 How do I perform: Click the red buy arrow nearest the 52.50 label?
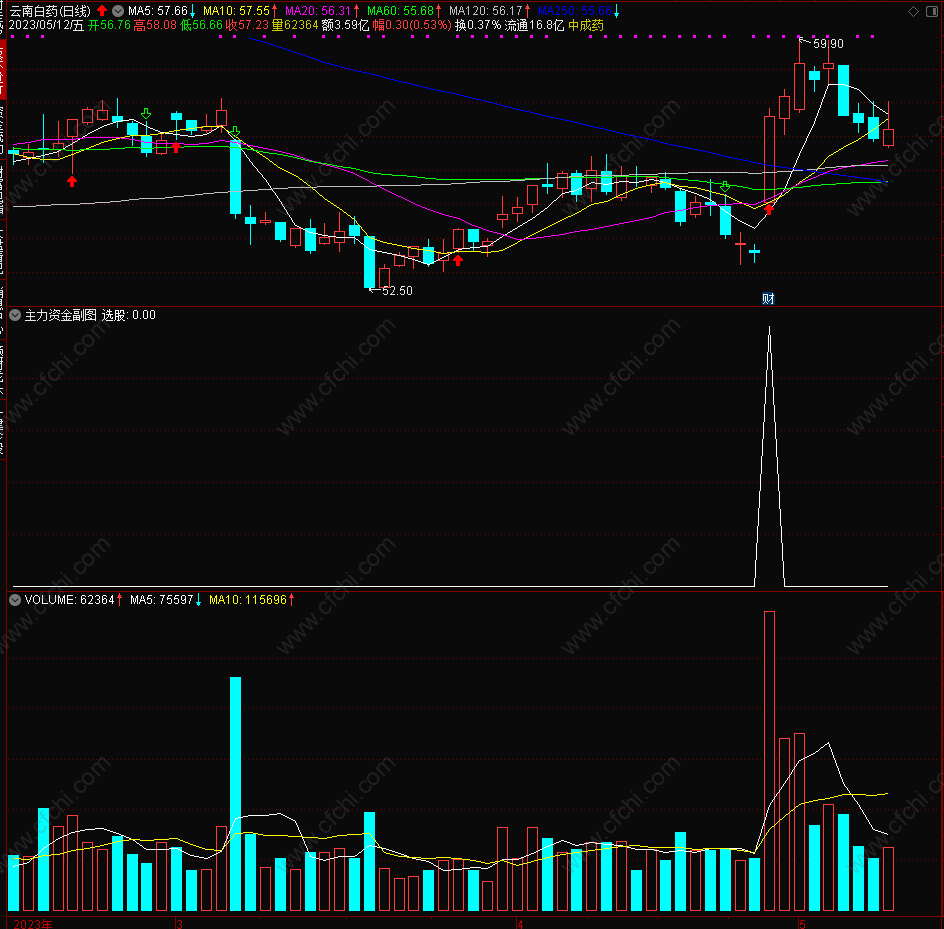point(458,260)
